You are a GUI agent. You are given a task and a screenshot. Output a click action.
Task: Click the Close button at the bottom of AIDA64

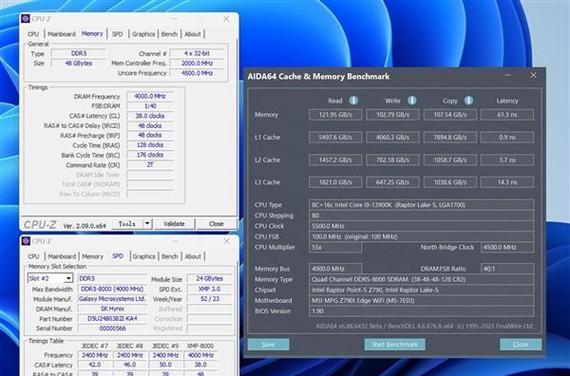[x=521, y=344]
